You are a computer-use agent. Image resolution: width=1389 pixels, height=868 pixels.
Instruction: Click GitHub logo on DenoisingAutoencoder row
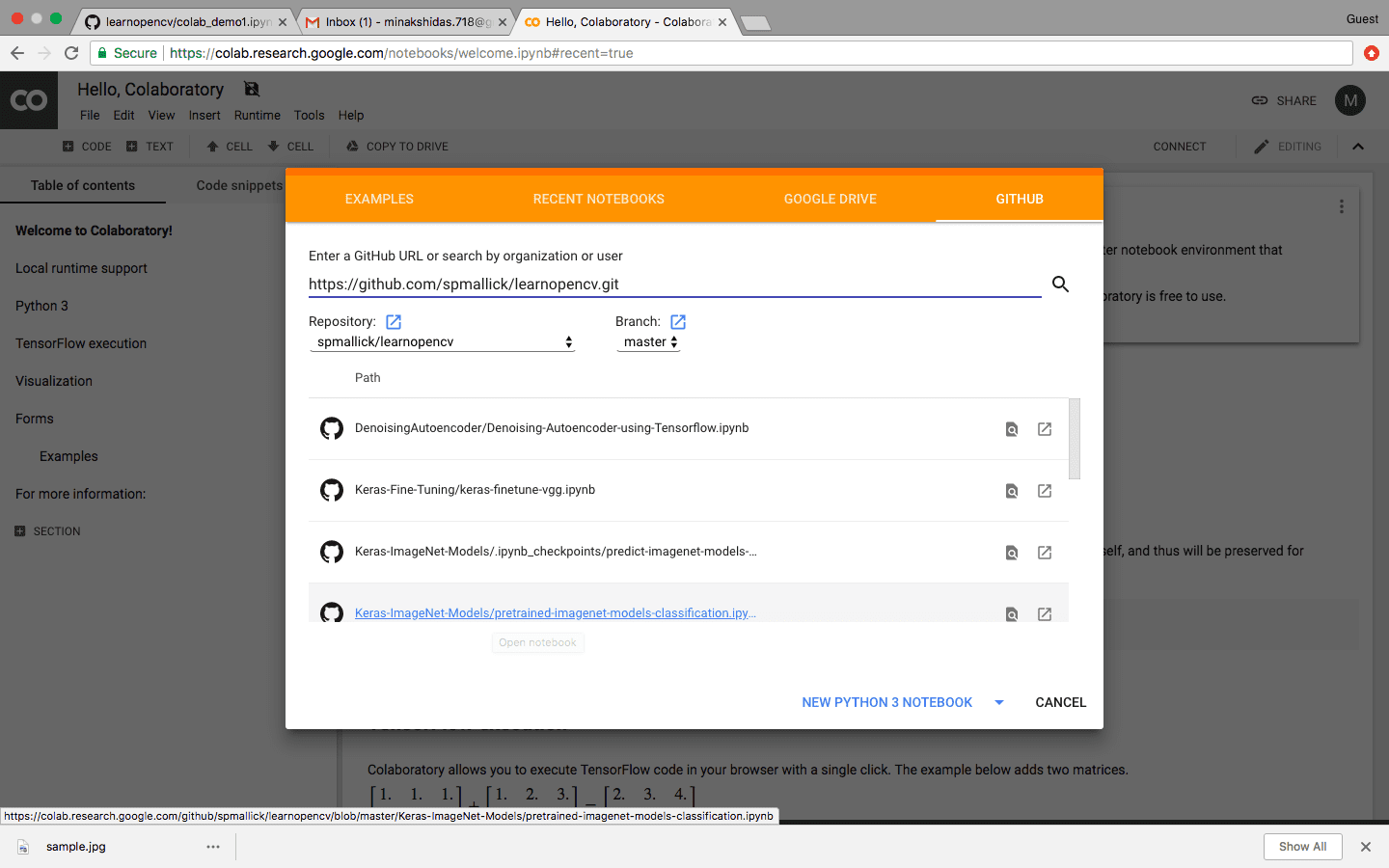coord(332,428)
